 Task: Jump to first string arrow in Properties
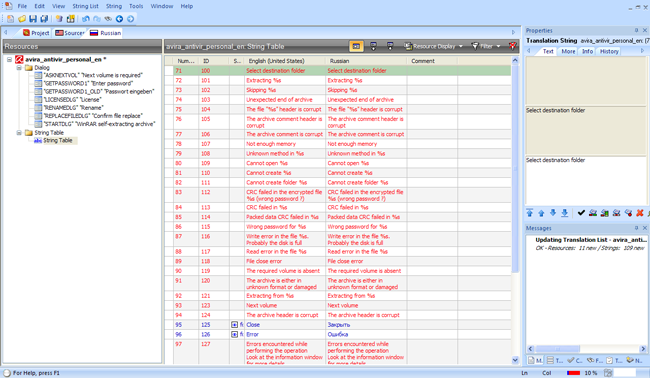point(530,213)
